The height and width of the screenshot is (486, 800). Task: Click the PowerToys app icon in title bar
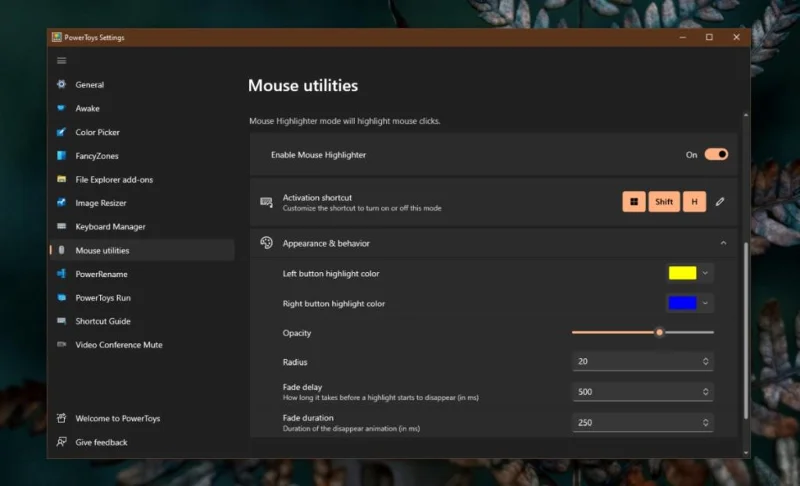(56, 37)
